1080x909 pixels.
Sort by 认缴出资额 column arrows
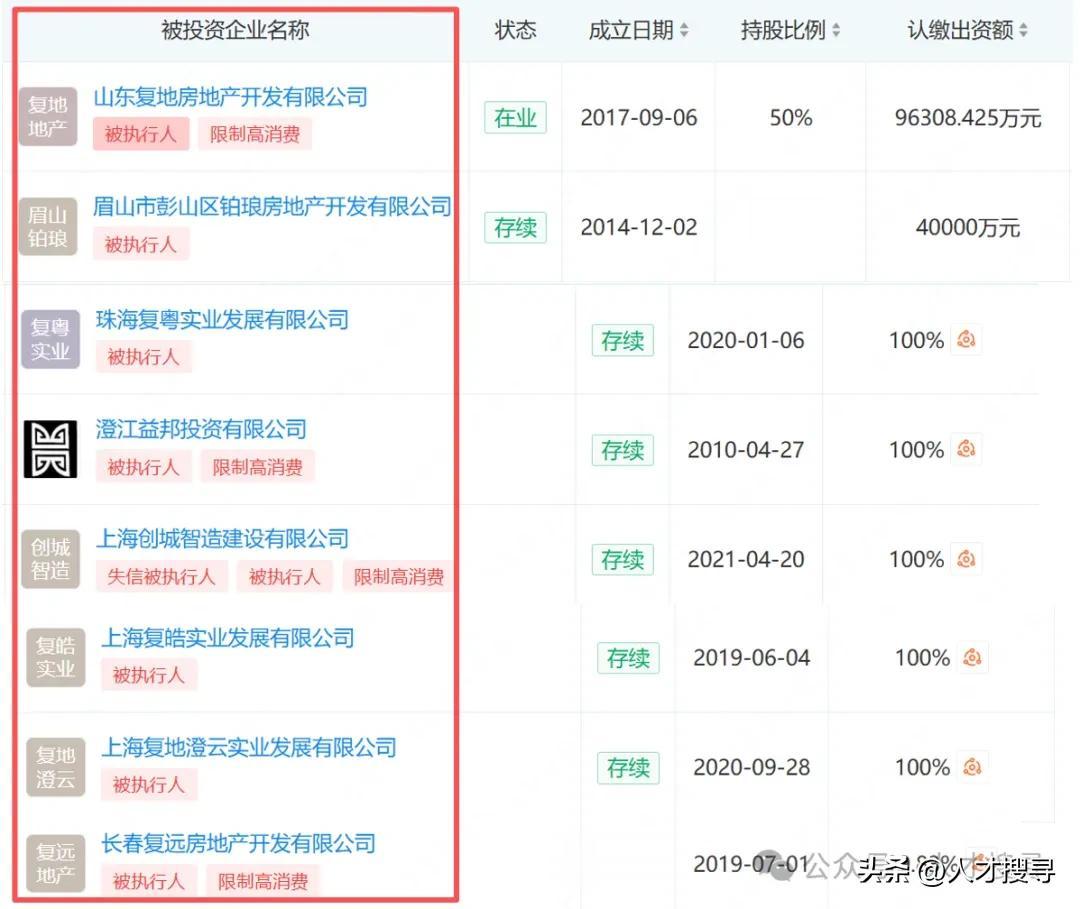coord(1024,30)
